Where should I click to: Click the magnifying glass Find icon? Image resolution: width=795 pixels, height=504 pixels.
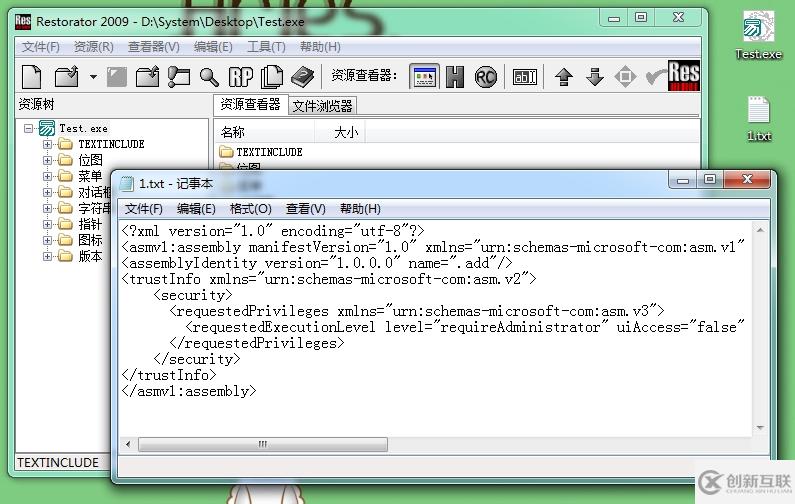coord(209,77)
